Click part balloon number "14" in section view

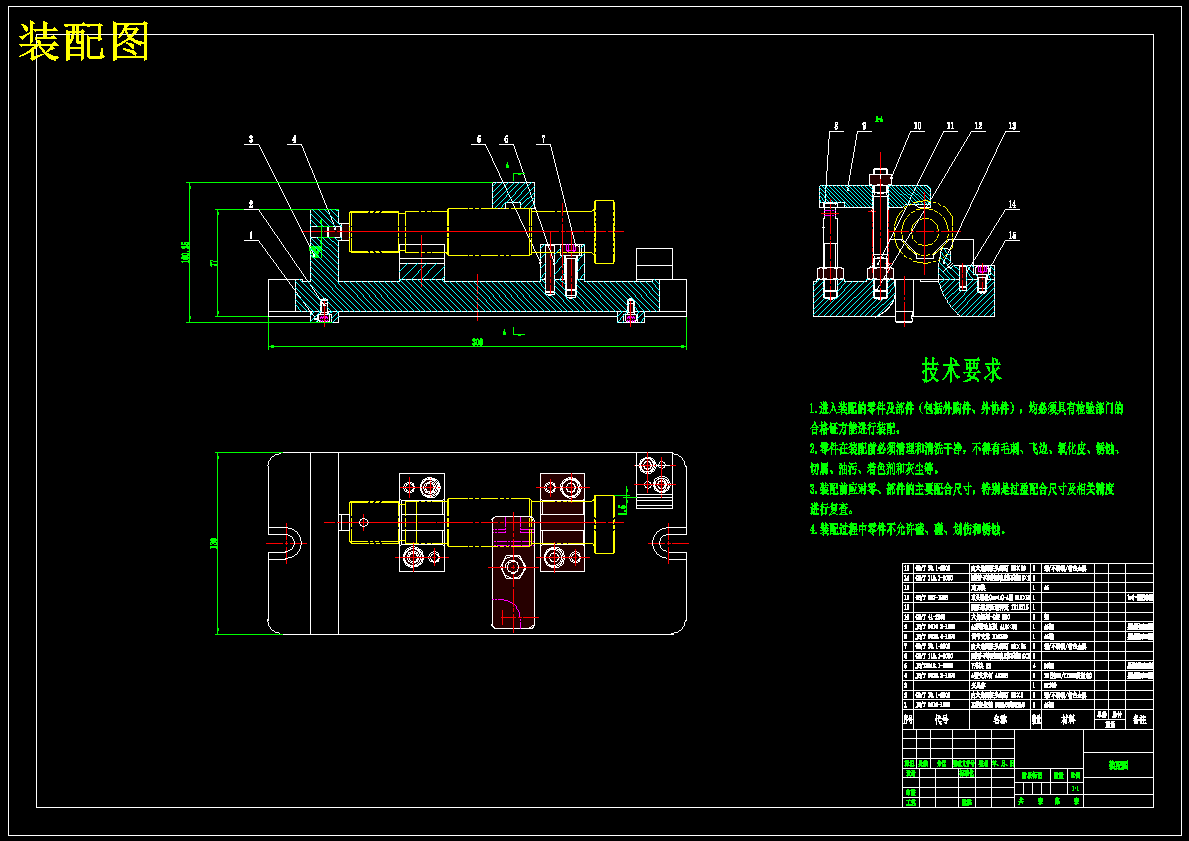[1012, 205]
